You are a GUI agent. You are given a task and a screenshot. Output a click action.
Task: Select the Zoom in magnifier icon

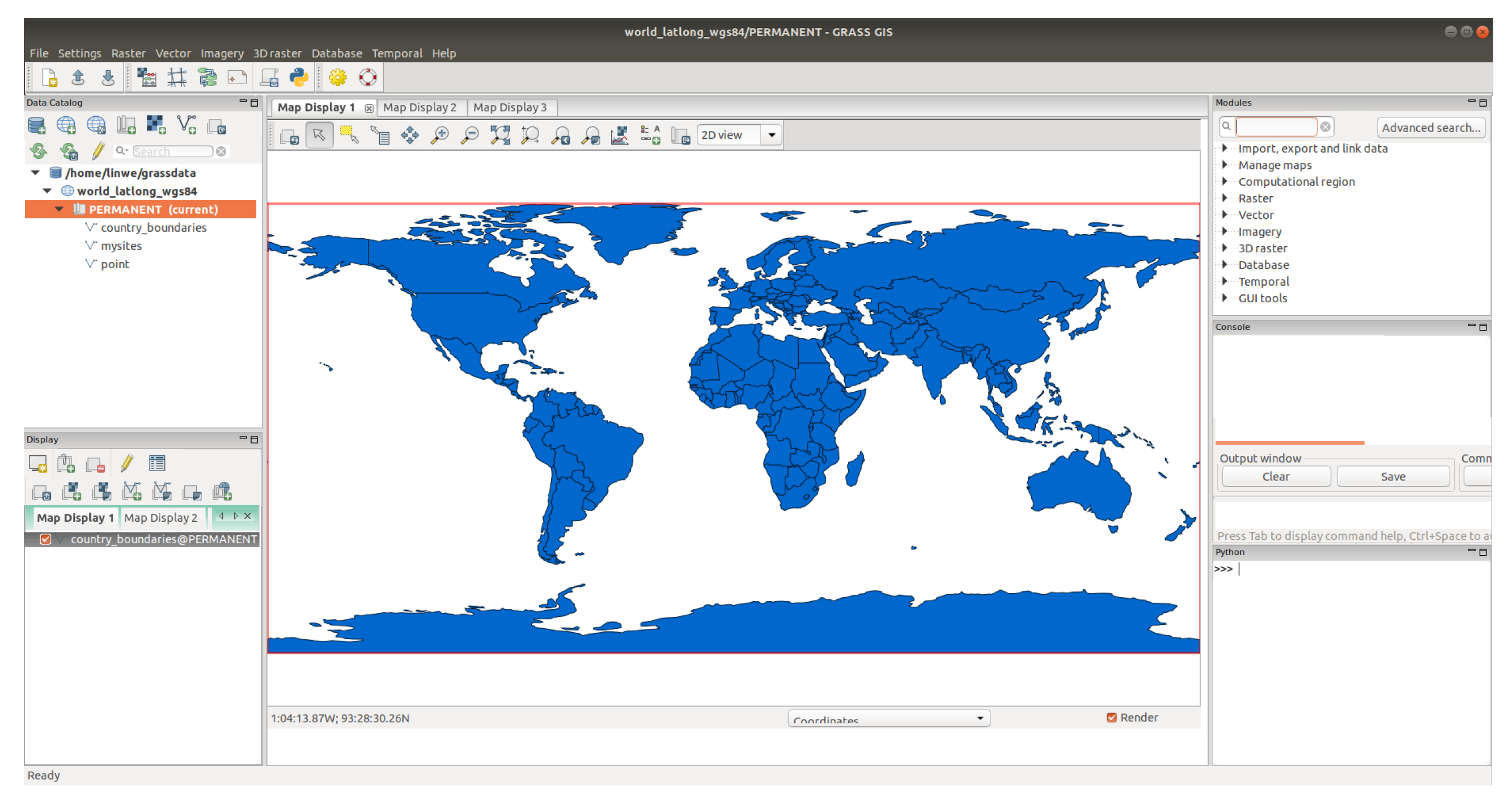tap(439, 136)
